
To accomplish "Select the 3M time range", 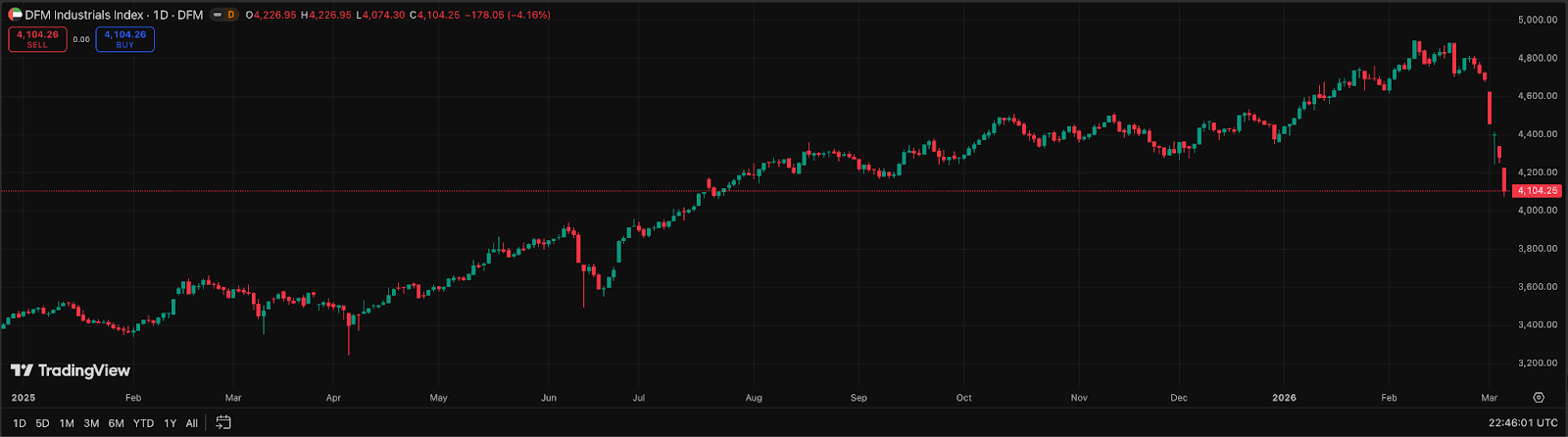I will pyautogui.click(x=91, y=423).
